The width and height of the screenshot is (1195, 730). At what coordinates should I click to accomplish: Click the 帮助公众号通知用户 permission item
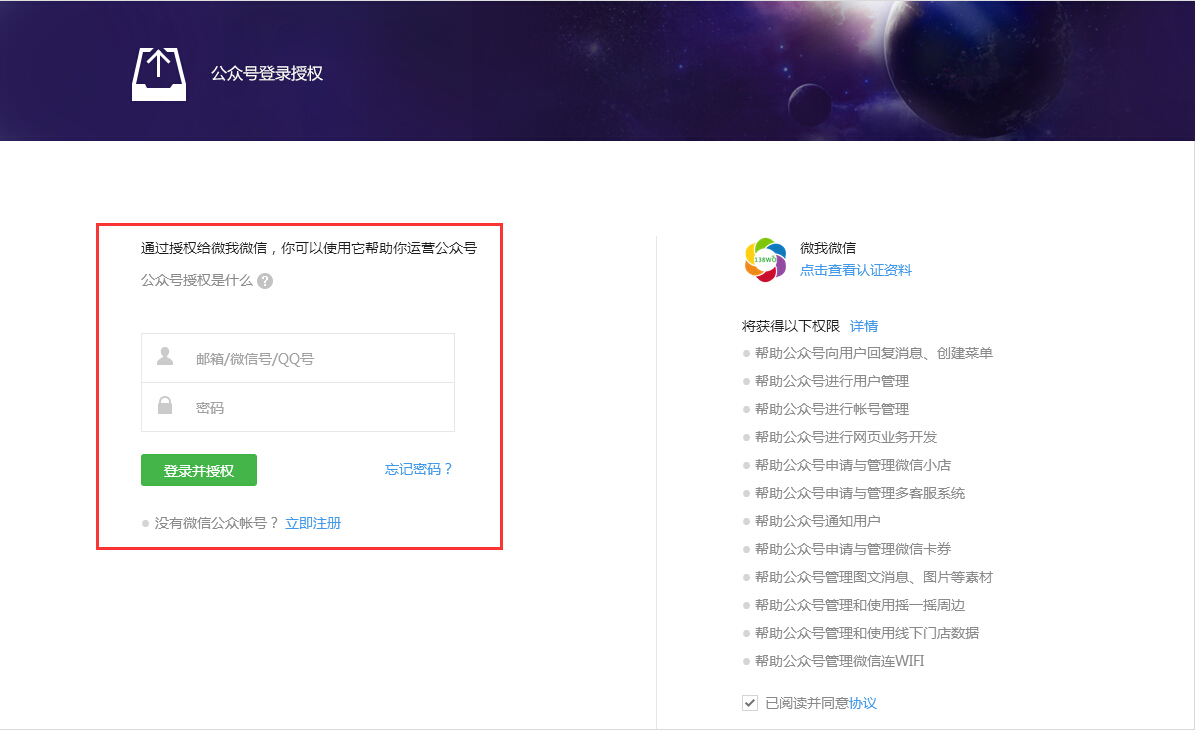point(817,521)
